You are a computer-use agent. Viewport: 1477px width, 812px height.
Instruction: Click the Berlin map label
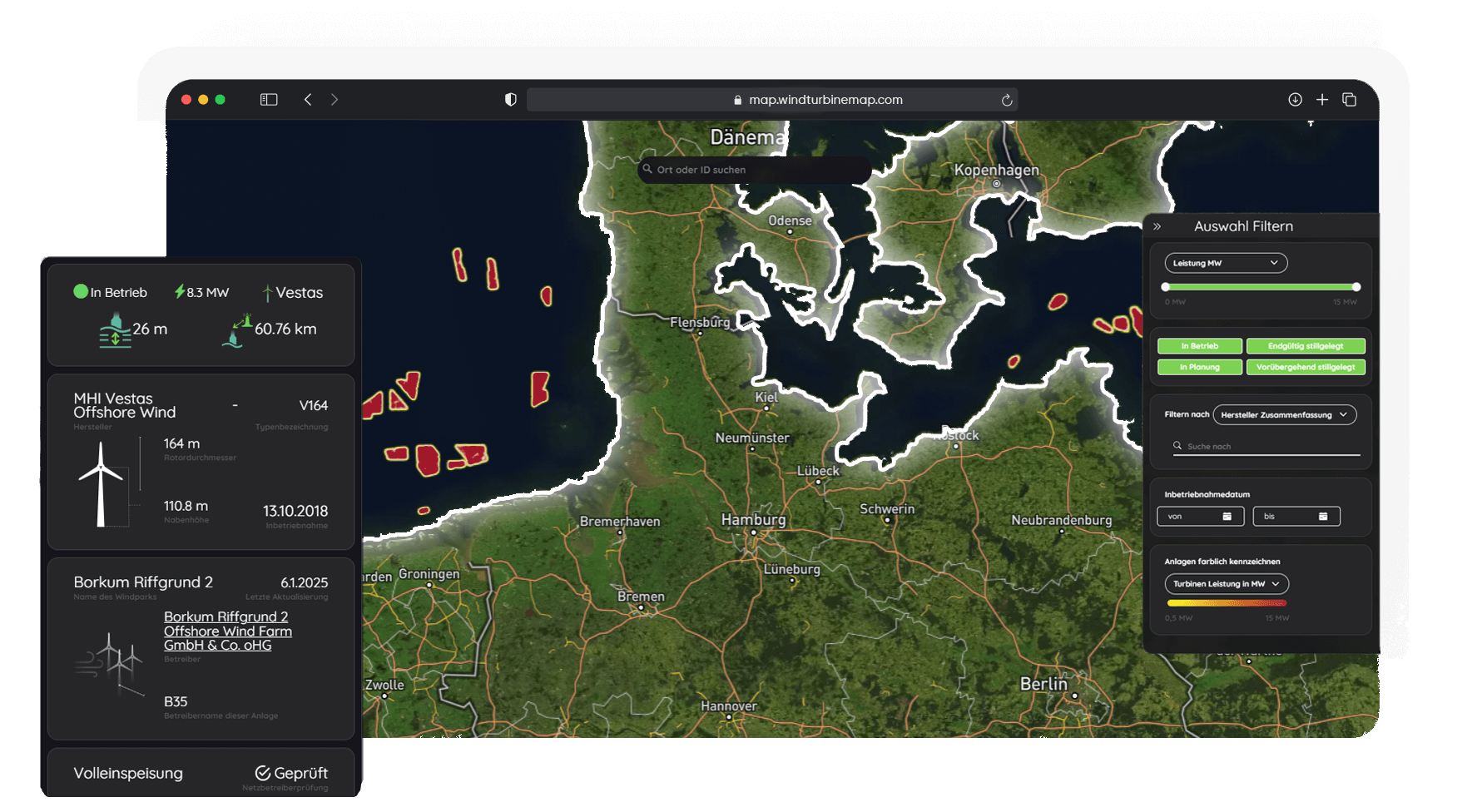click(x=1043, y=683)
